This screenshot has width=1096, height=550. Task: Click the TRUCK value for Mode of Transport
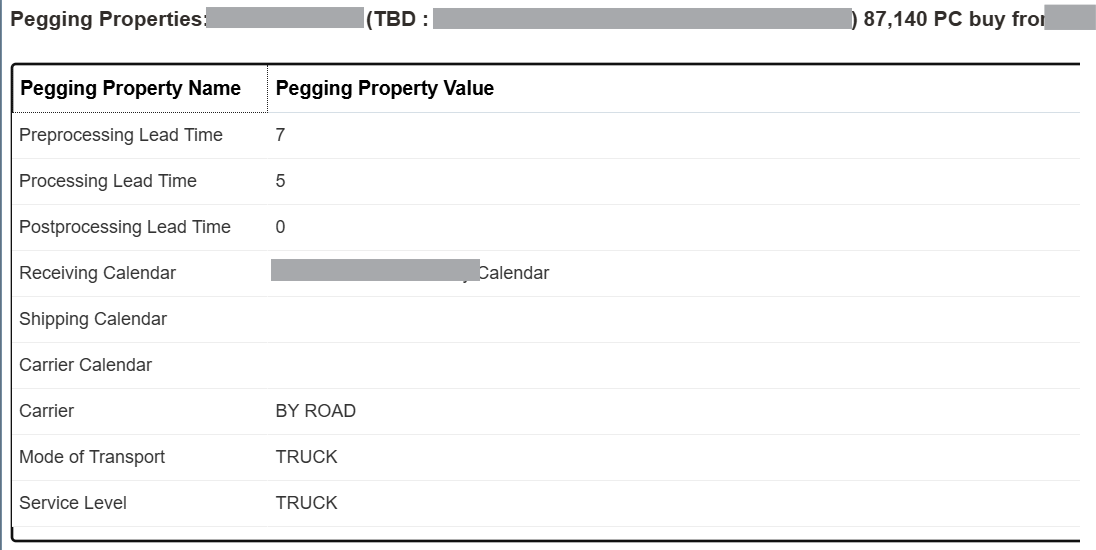(306, 457)
